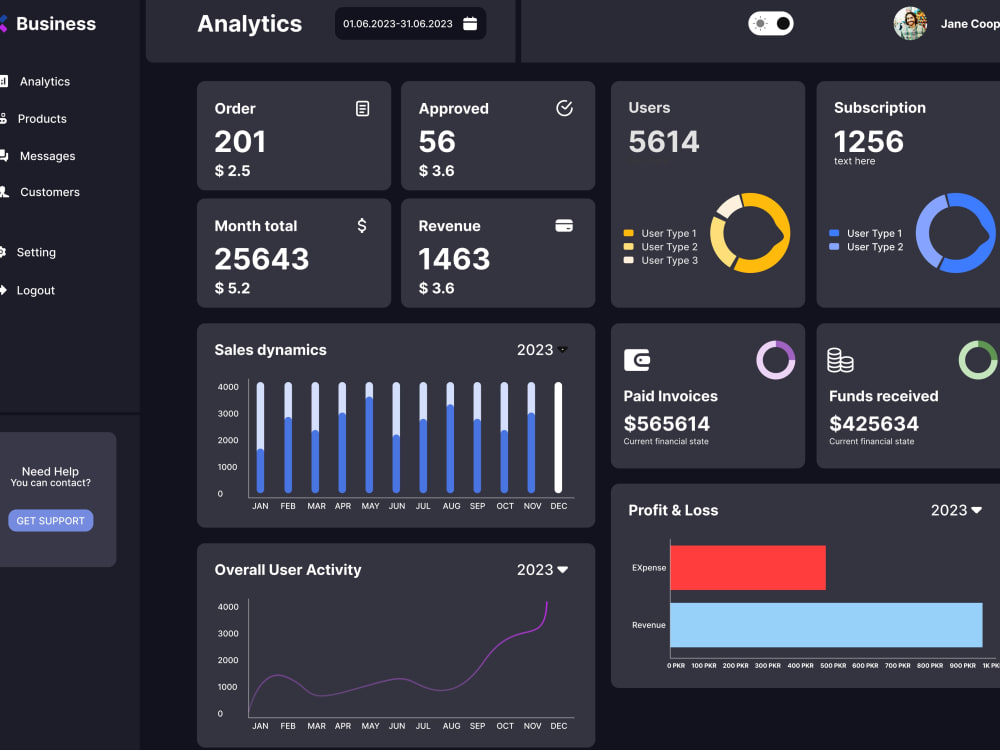The height and width of the screenshot is (750, 1000).
Task: Click the 'Need Help' heading
Action: pos(50,471)
